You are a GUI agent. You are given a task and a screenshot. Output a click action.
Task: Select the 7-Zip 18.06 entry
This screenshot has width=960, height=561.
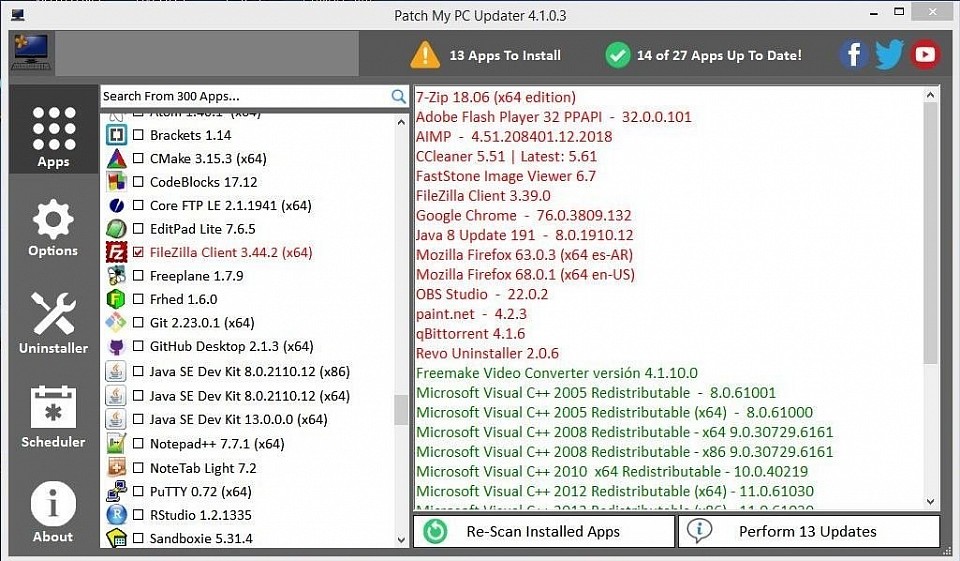coord(496,97)
